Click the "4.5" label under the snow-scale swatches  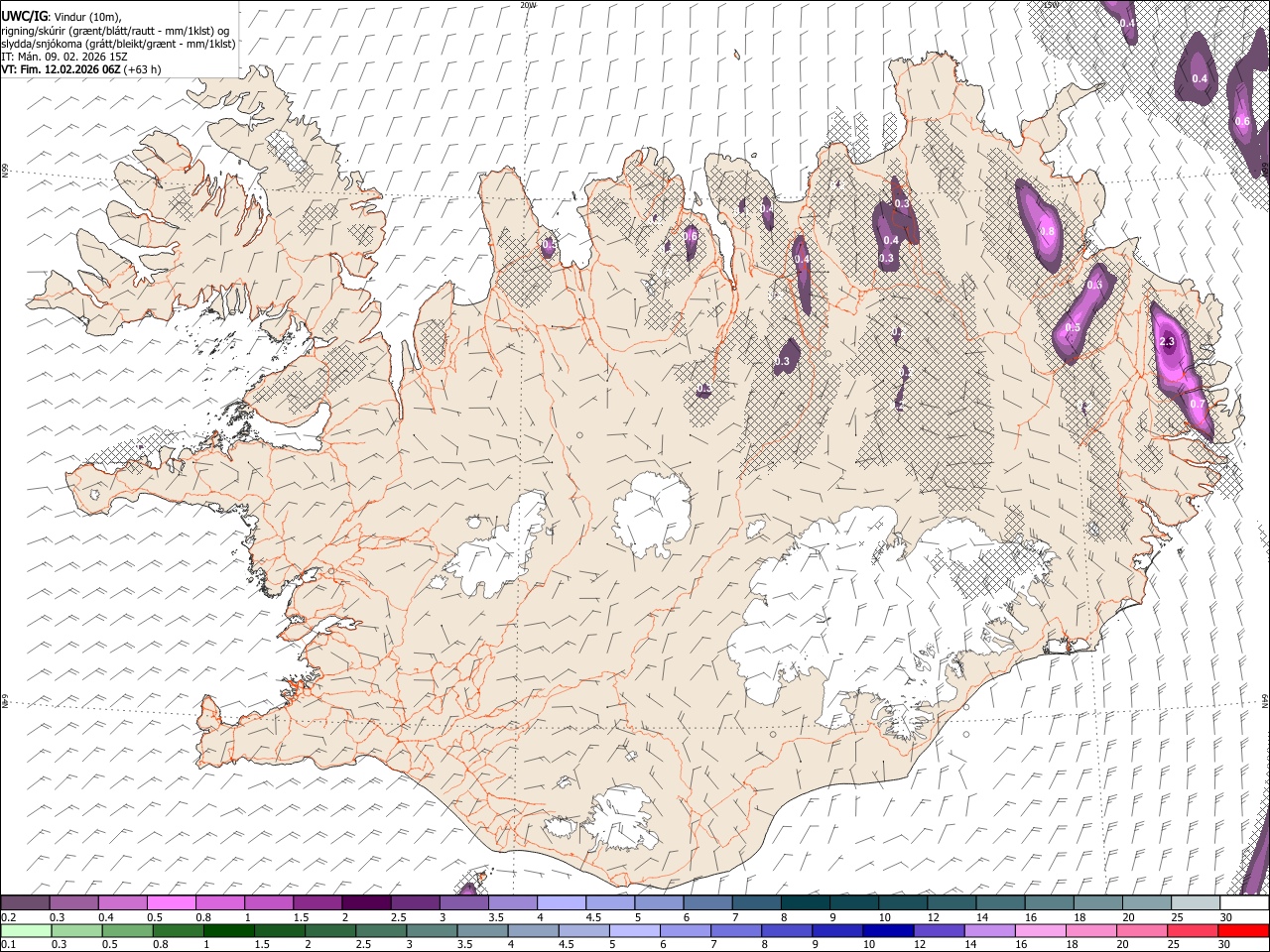click(593, 917)
